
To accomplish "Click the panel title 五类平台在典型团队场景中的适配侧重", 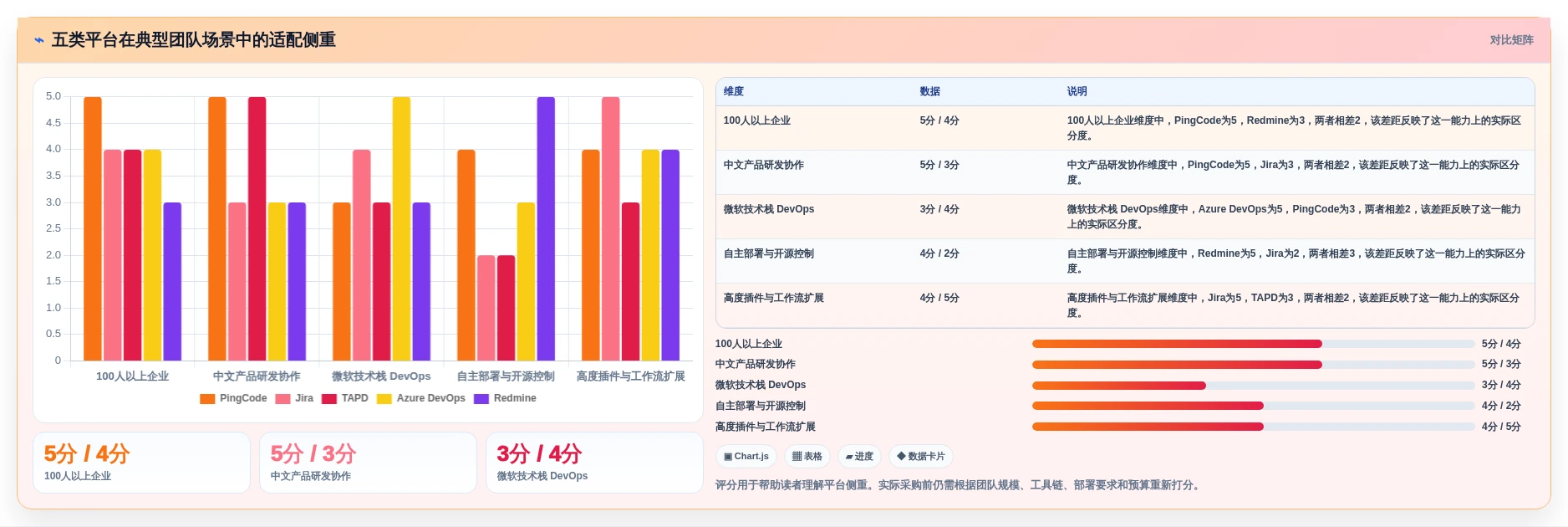I will pyautogui.click(x=194, y=40).
